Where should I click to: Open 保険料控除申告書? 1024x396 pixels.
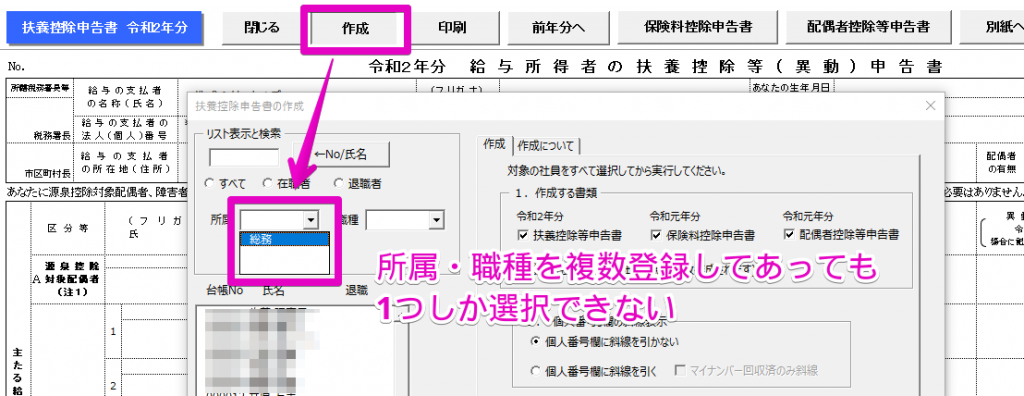pos(697,28)
